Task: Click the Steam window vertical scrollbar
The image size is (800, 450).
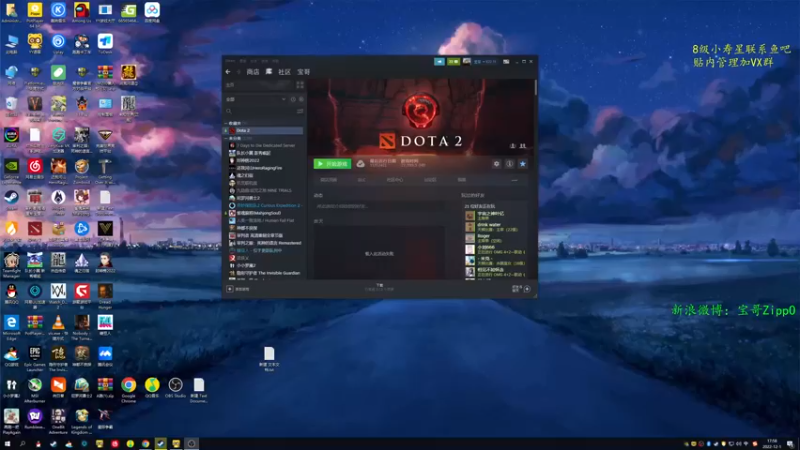Action: coord(535,88)
